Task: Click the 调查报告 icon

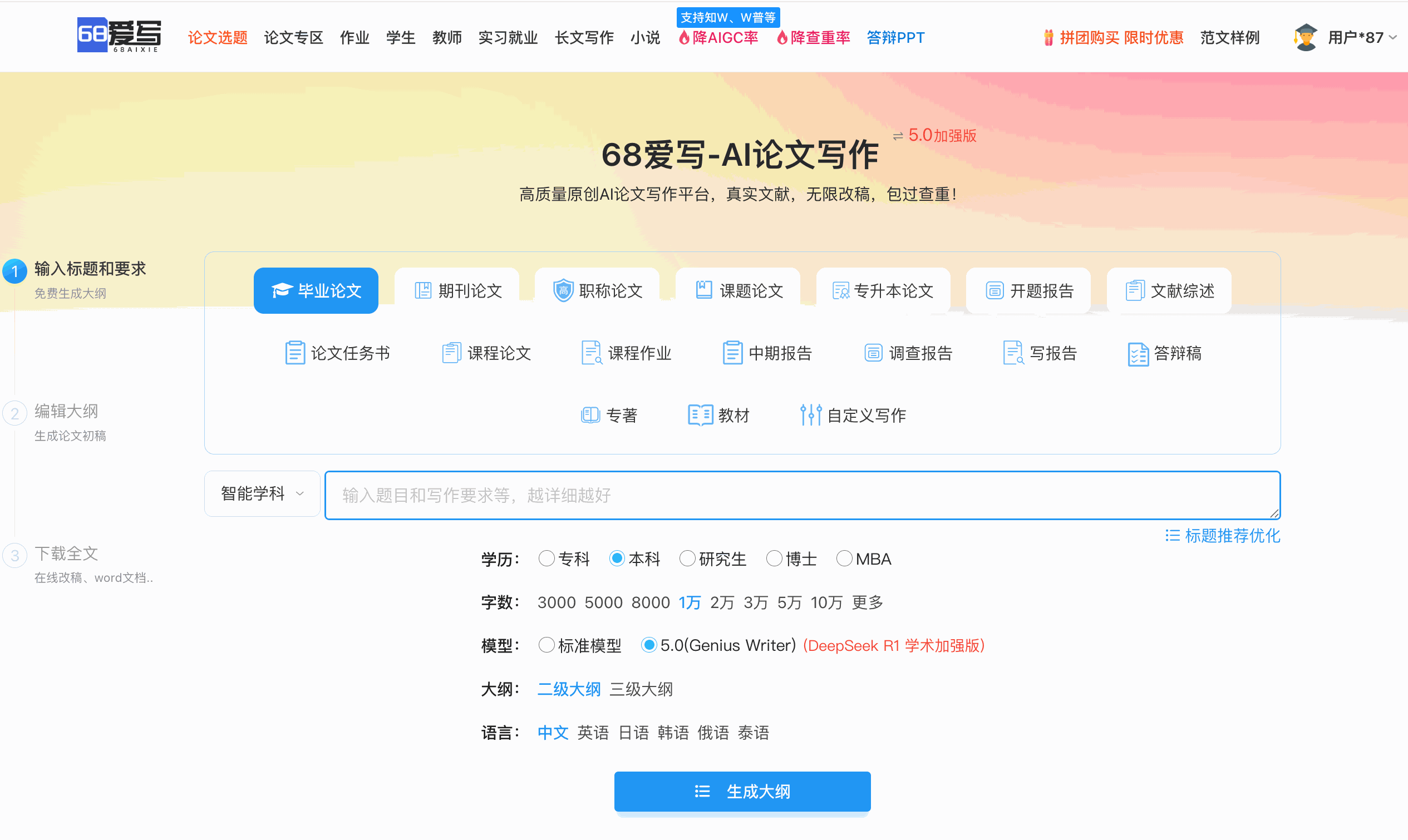Action: click(x=873, y=353)
